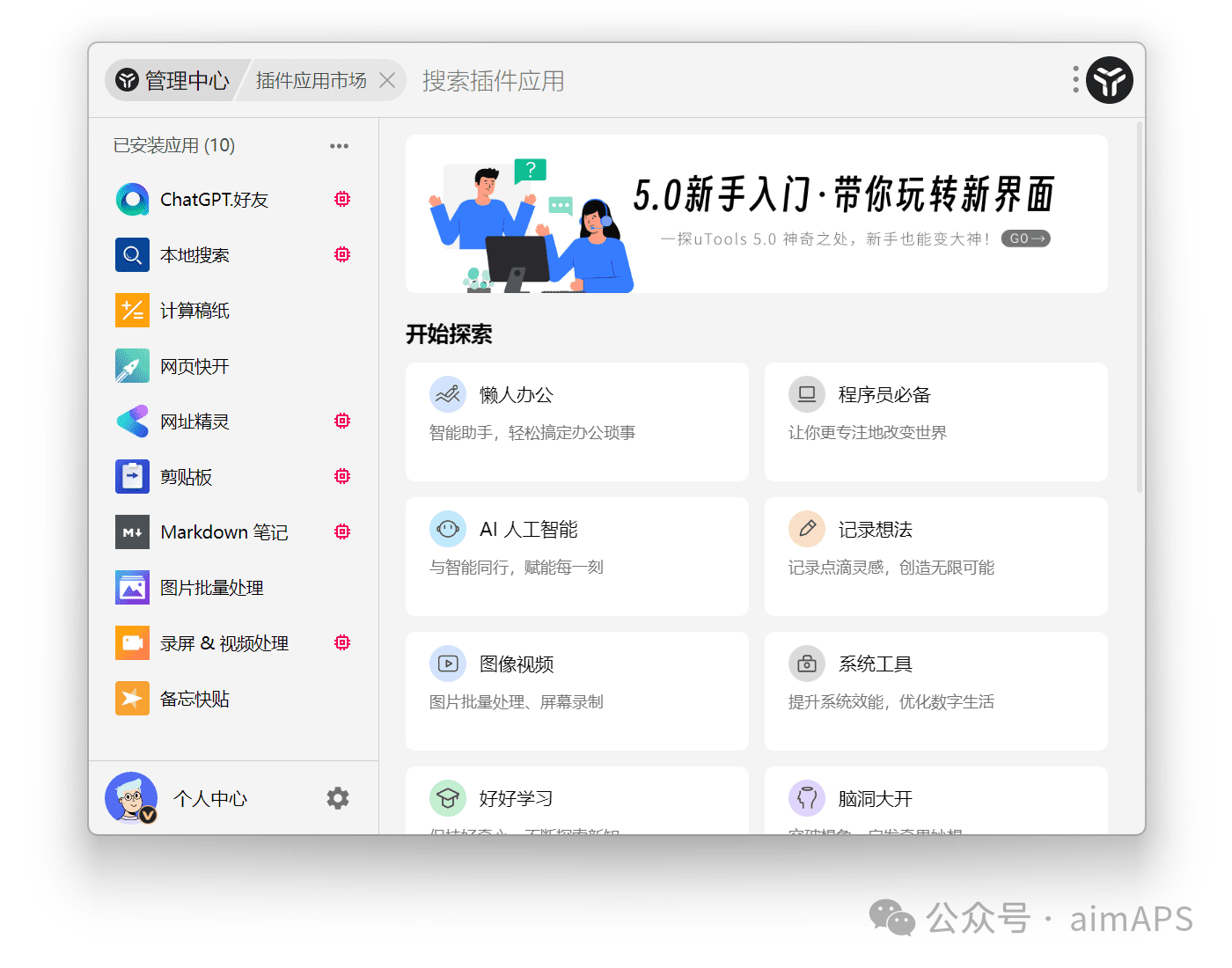Click the GO button on the banner
Viewport: 1232px width, 968px height.
[x=1025, y=238]
